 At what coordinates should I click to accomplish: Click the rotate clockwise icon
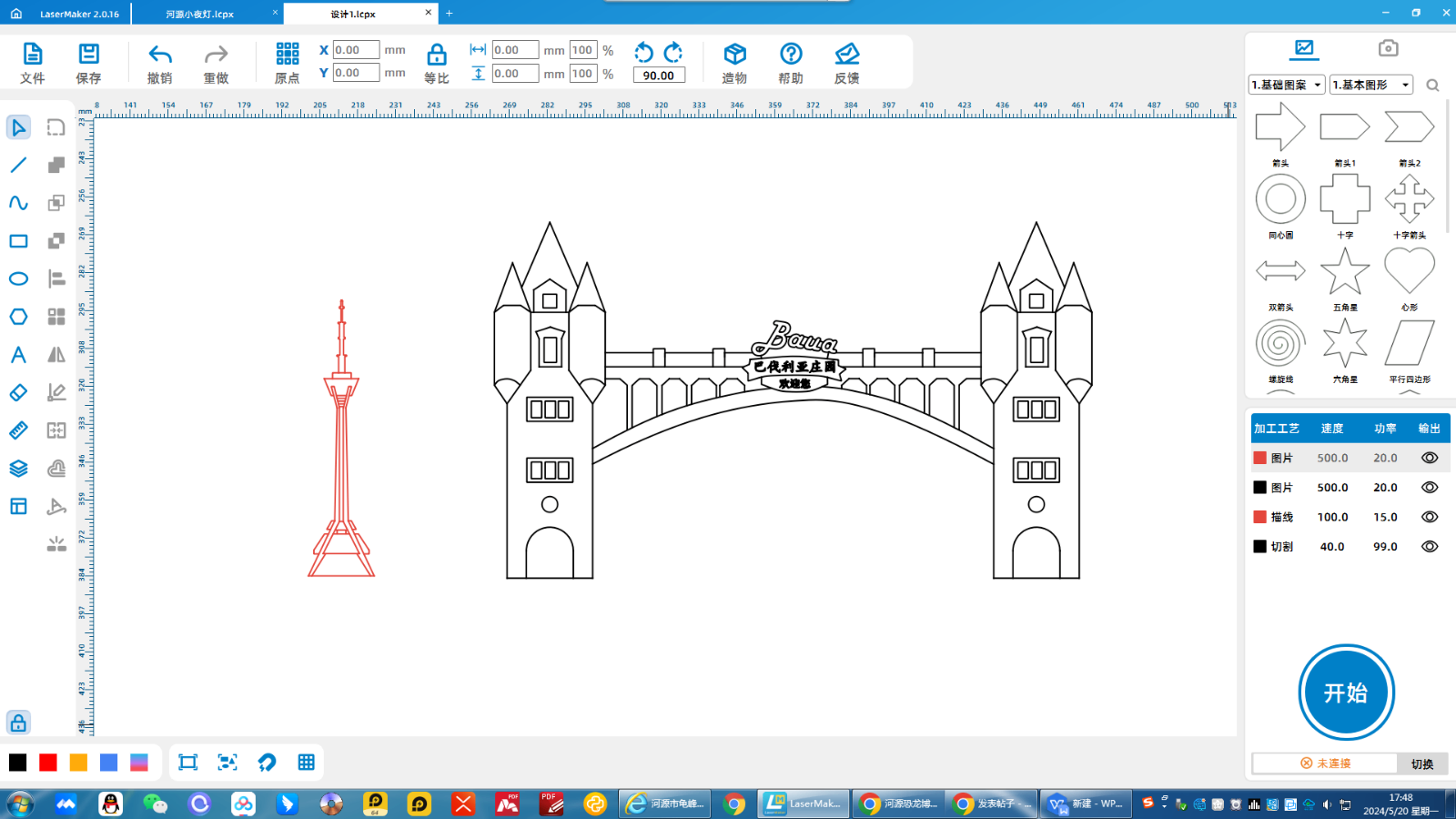pyautogui.click(x=673, y=52)
